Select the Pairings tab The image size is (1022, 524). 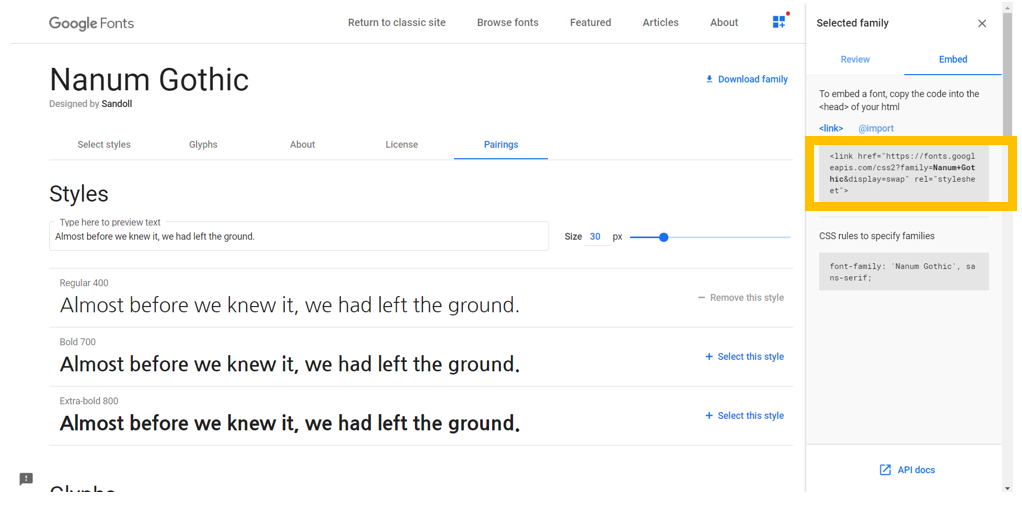point(501,145)
